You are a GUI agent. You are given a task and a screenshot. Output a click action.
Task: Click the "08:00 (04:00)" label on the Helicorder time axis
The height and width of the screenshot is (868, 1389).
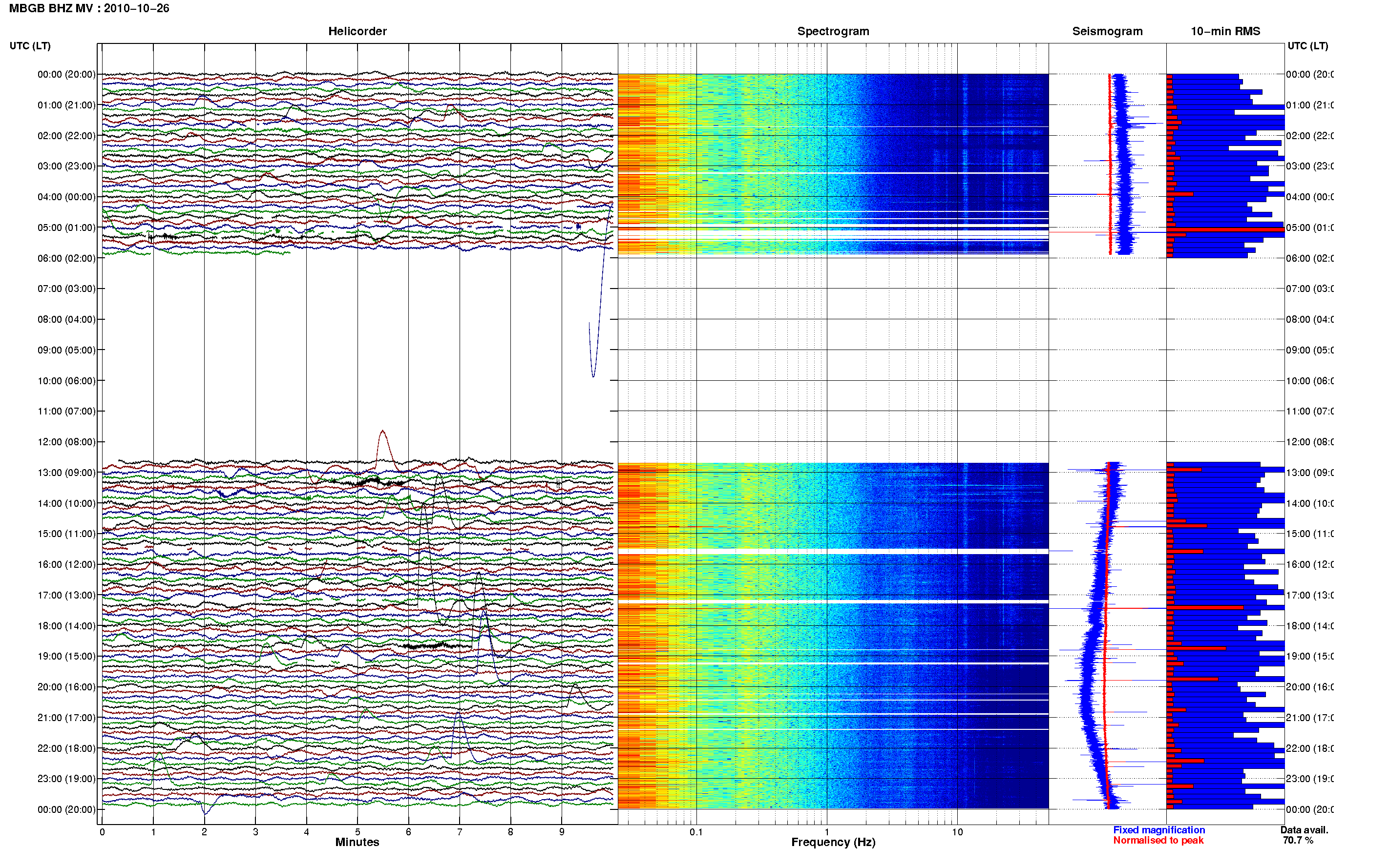tap(66, 320)
